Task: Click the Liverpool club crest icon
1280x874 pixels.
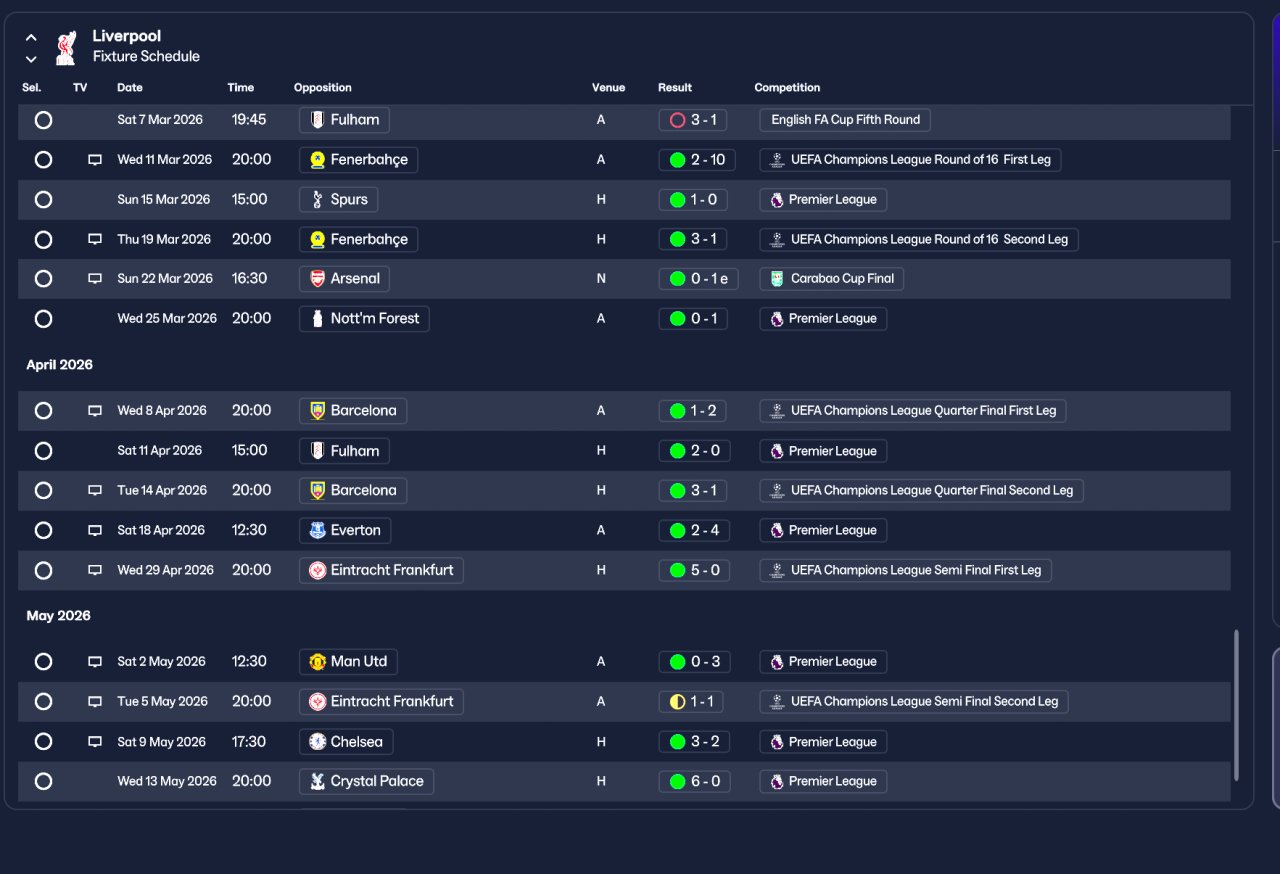Action: 65,47
